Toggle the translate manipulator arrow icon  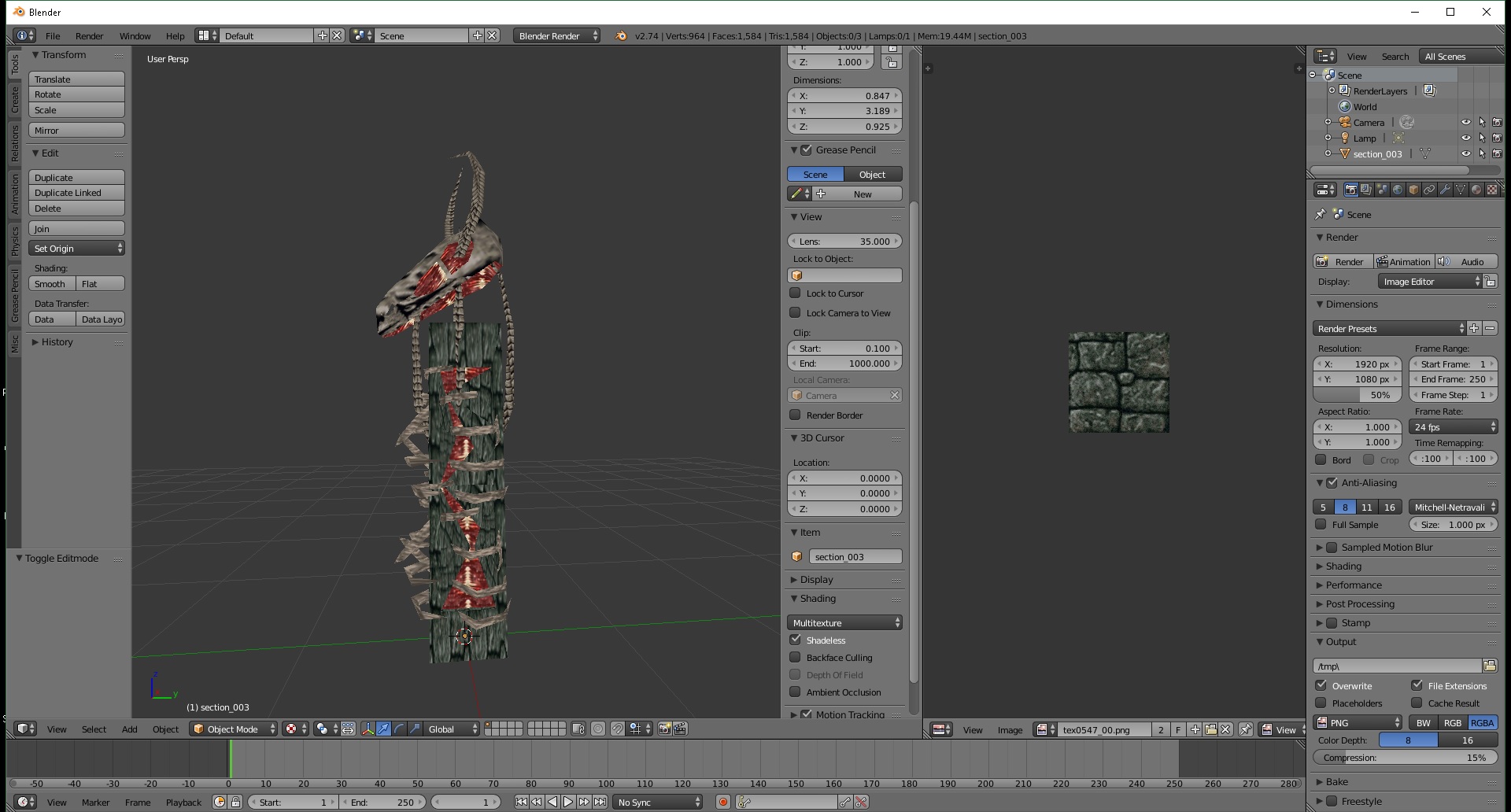383,729
